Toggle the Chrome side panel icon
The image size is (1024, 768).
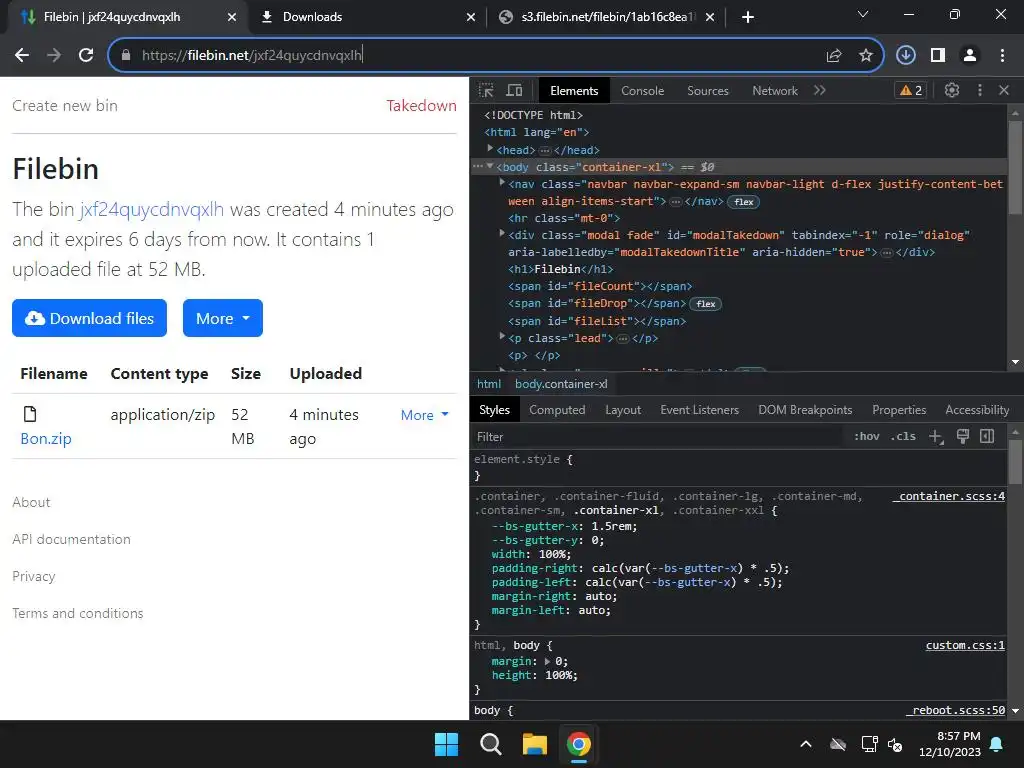pos(938,55)
